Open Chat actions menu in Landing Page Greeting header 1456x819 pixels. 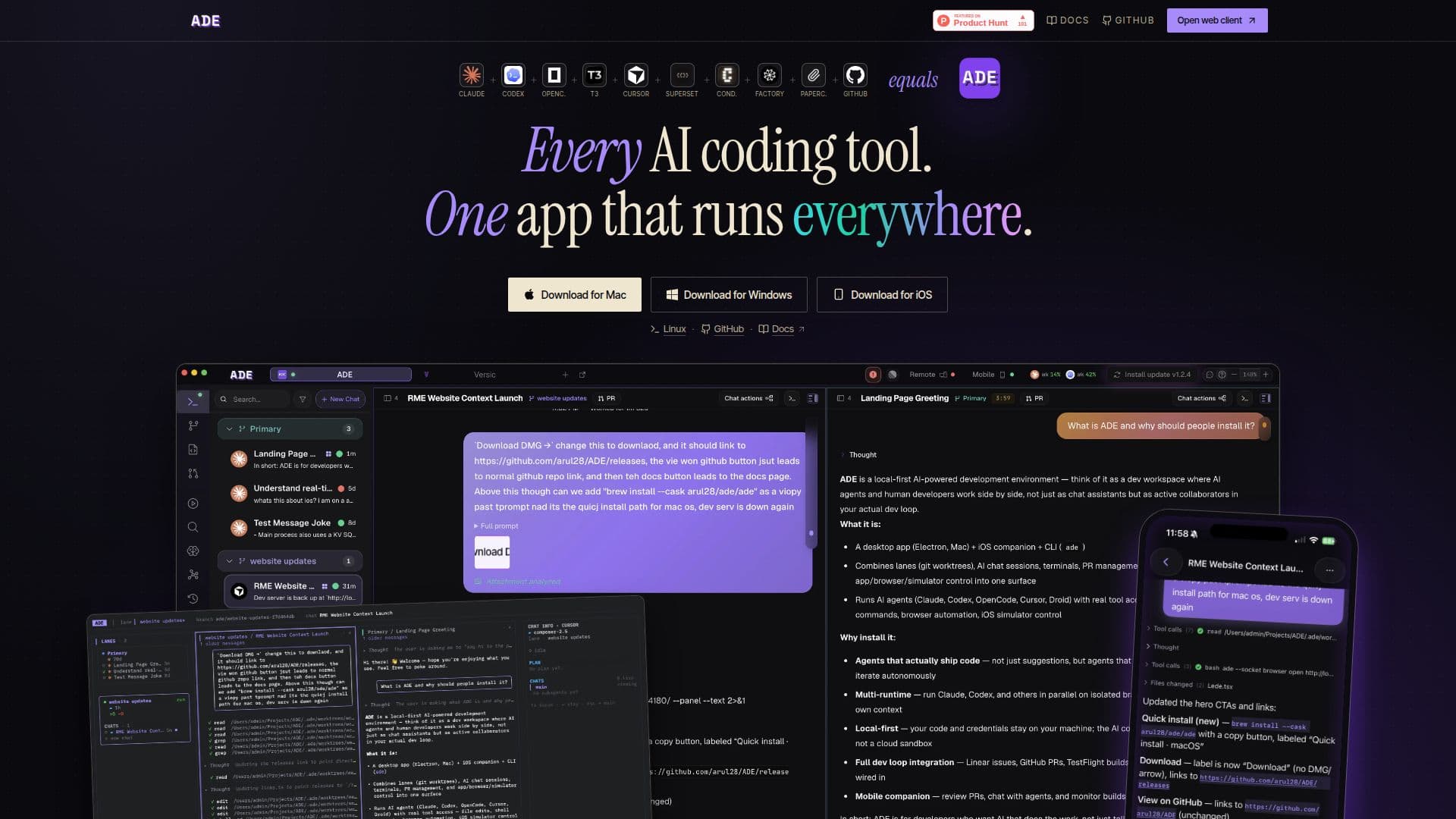click(1201, 398)
